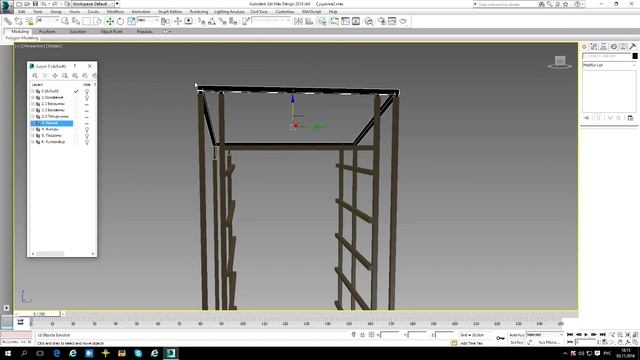Open the Named Selection Sets dropdown
The image size is (640, 360).
pyautogui.click(x=271, y=20)
